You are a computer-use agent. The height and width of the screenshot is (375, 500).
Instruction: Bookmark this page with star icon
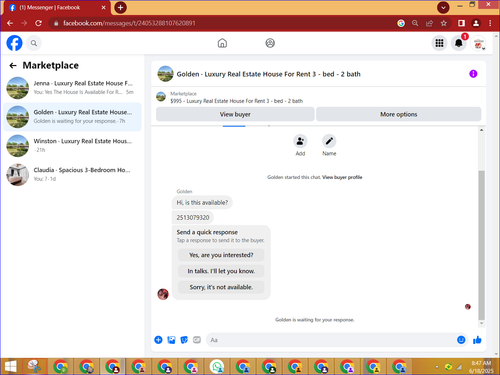pos(444,23)
